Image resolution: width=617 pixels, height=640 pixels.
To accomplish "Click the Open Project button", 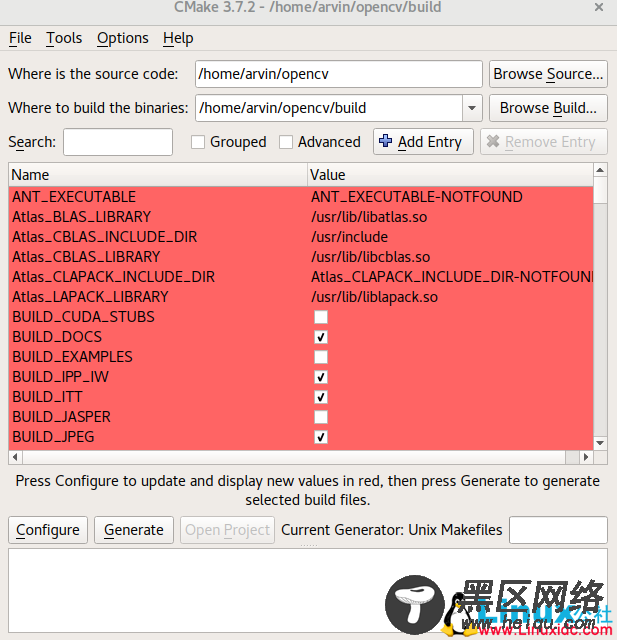I will (x=227, y=530).
